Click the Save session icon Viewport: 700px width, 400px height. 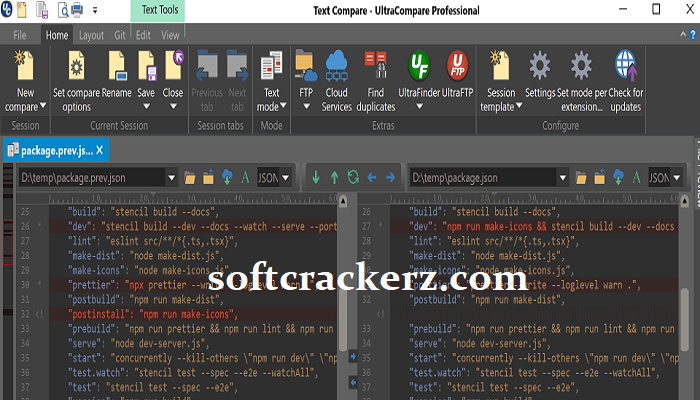[147, 66]
